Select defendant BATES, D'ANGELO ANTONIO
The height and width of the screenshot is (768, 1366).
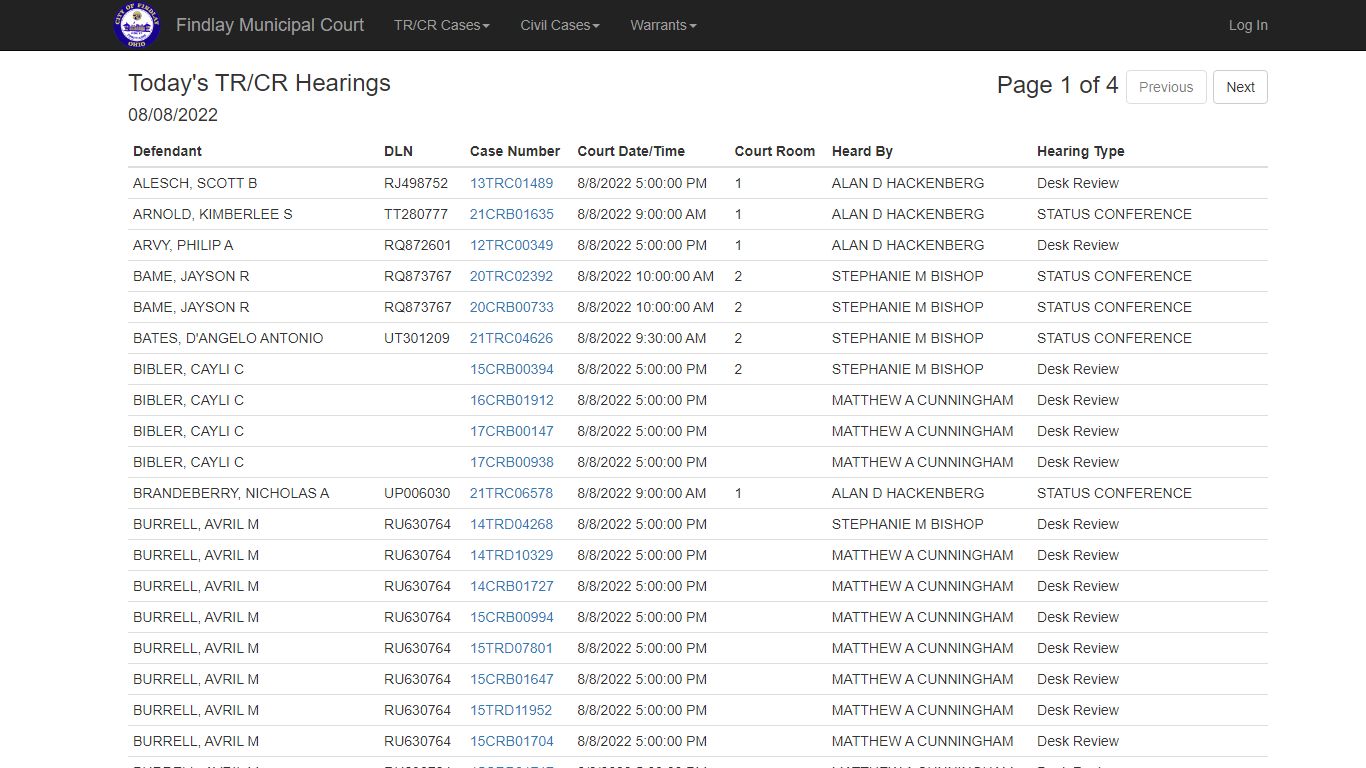tap(228, 338)
